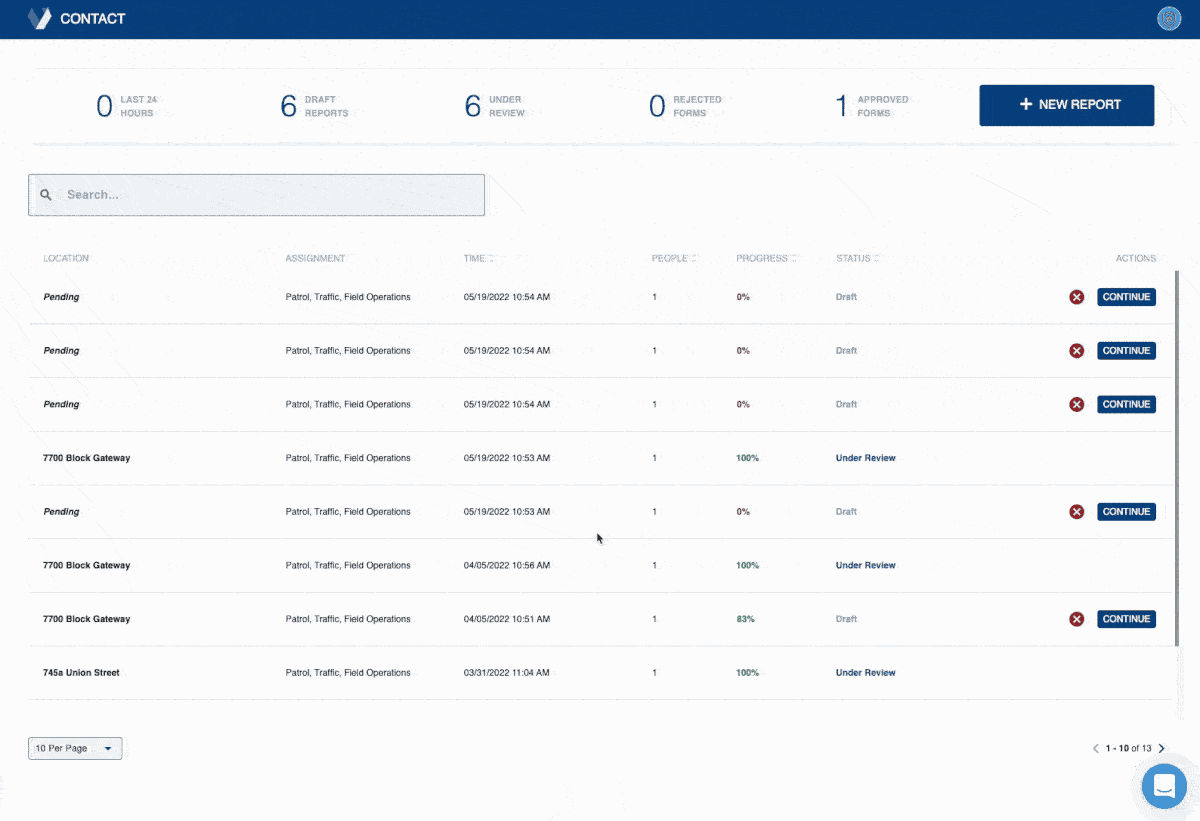Image resolution: width=1200 pixels, height=821 pixels.
Task: Click the New Report button
Action: pos(1066,105)
